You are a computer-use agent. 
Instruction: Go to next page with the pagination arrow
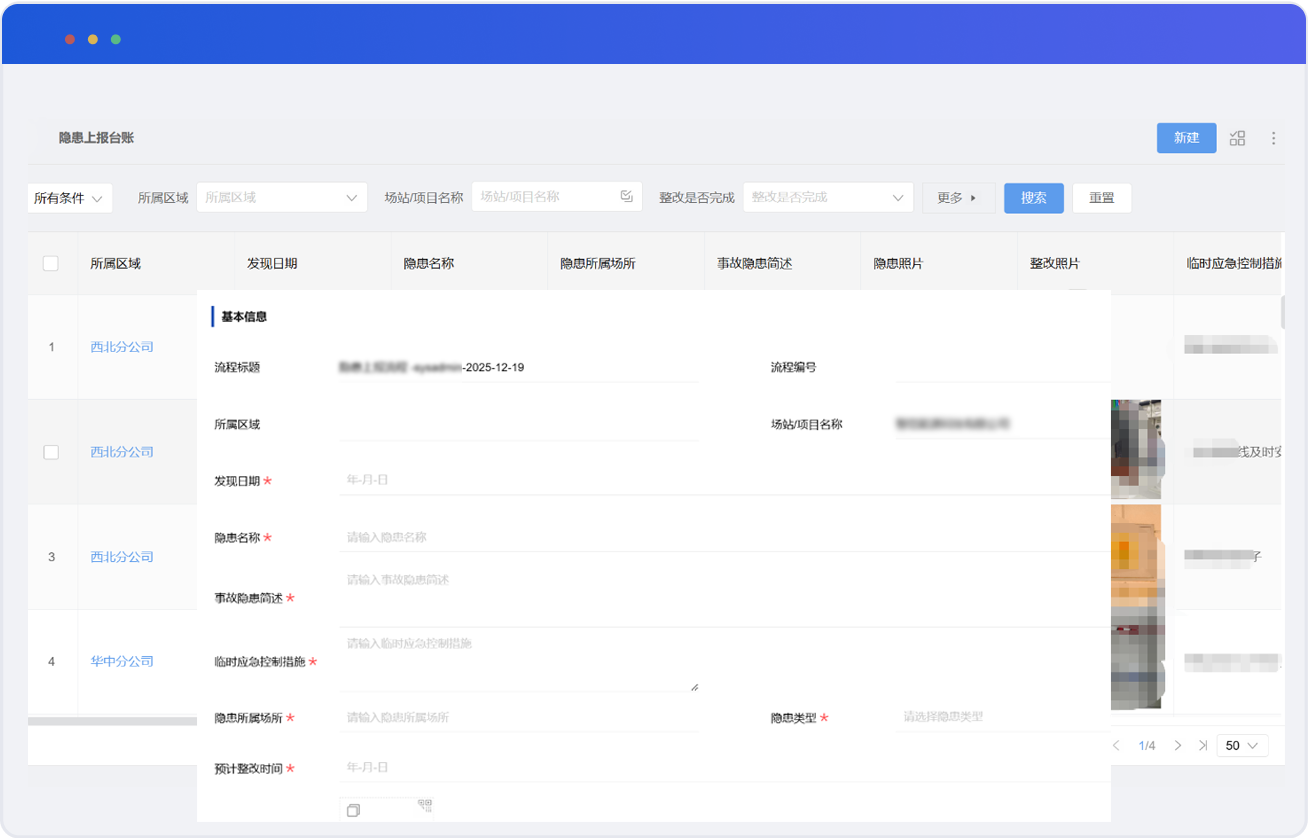click(x=1177, y=746)
